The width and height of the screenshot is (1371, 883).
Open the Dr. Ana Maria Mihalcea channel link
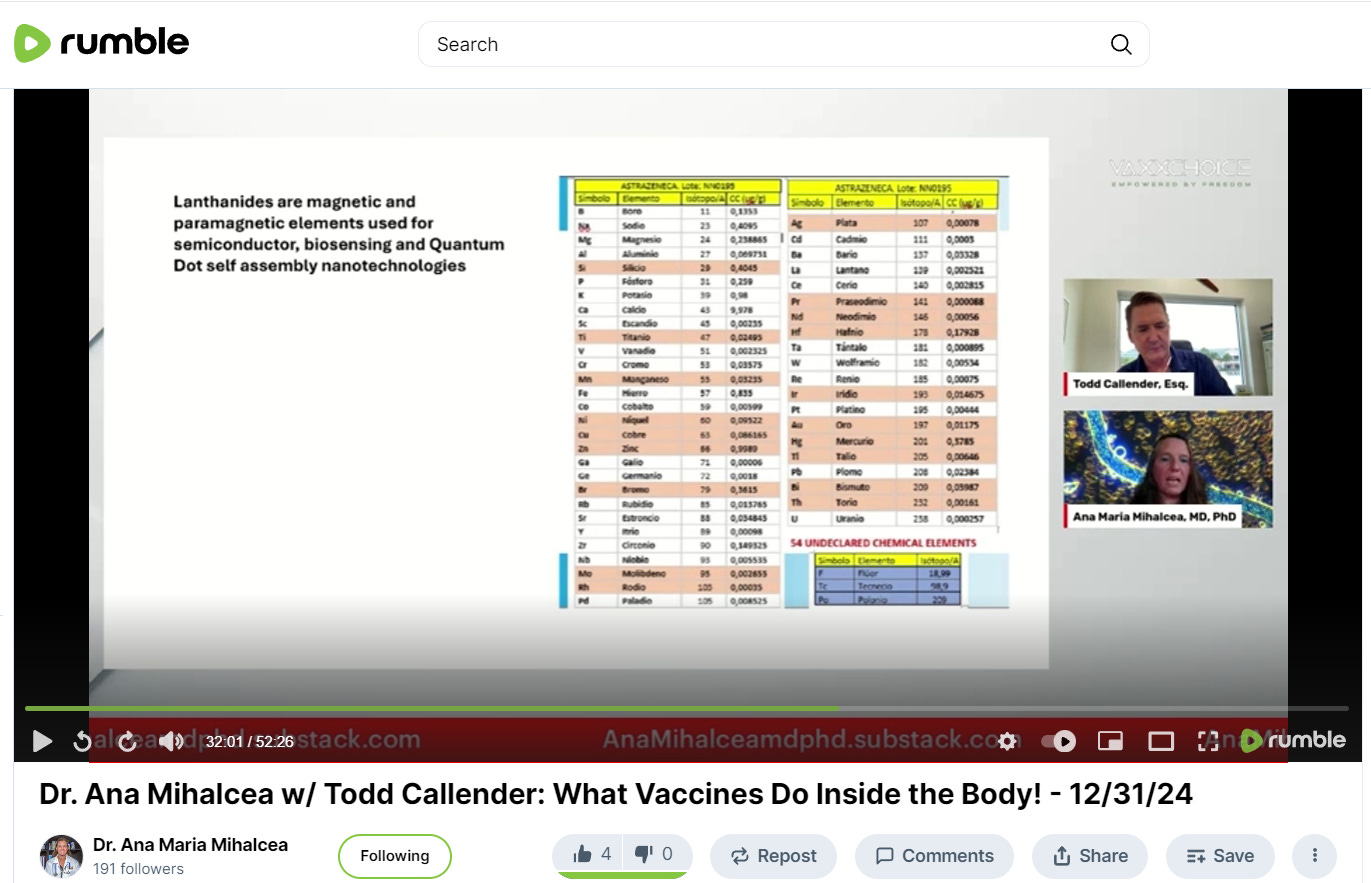tap(190, 845)
